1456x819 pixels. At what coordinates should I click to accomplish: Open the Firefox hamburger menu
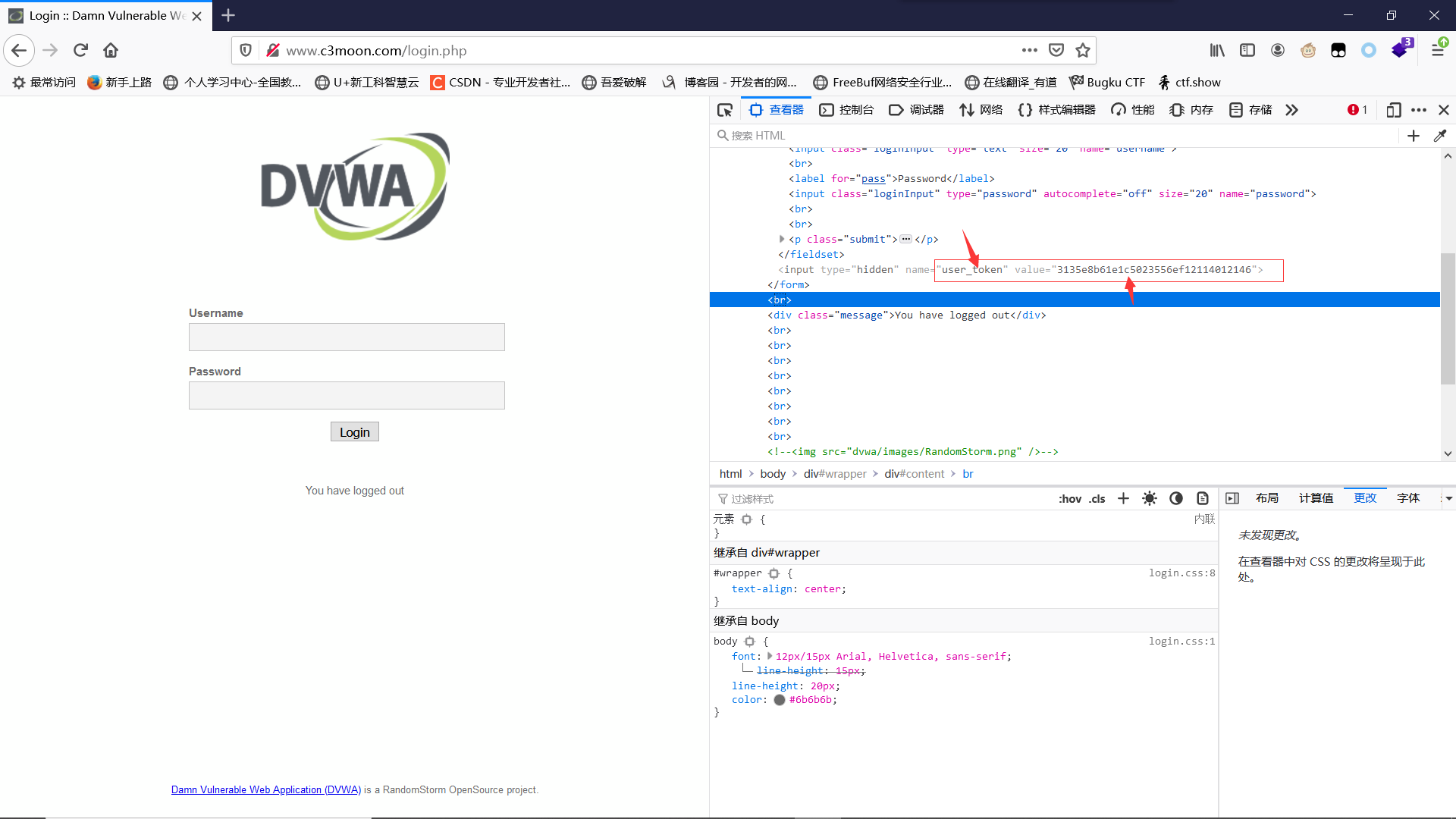[1438, 51]
